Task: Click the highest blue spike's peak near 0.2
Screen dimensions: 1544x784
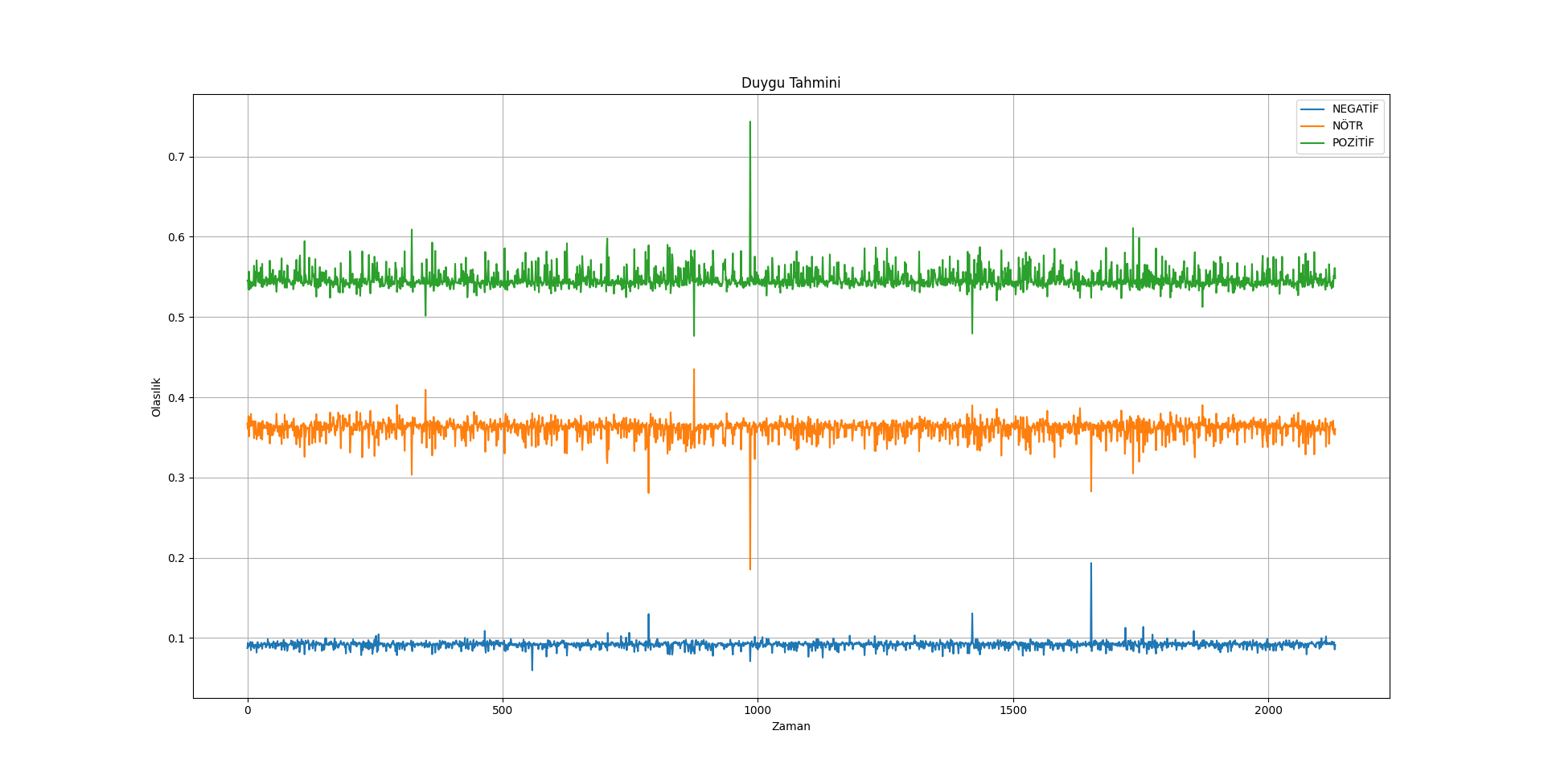Action: tap(1090, 564)
